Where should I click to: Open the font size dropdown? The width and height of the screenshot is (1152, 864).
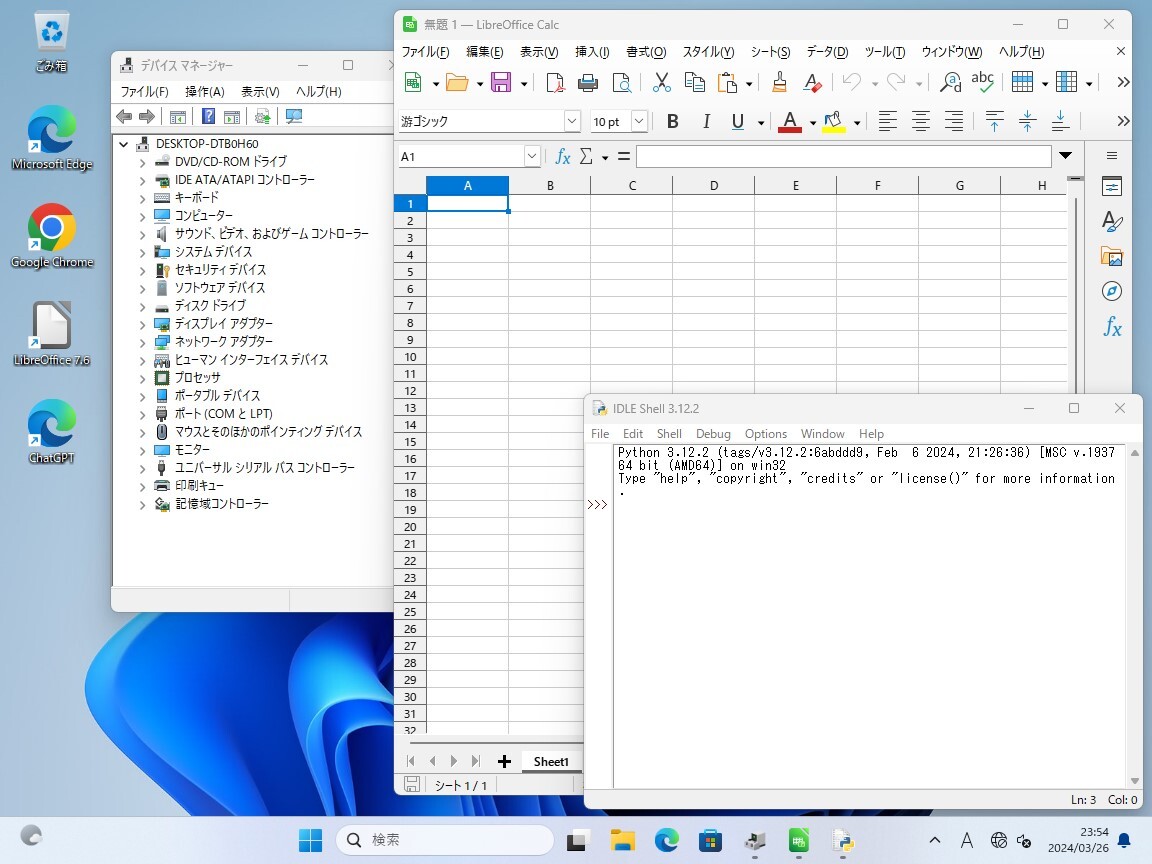(x=639, y=120)
